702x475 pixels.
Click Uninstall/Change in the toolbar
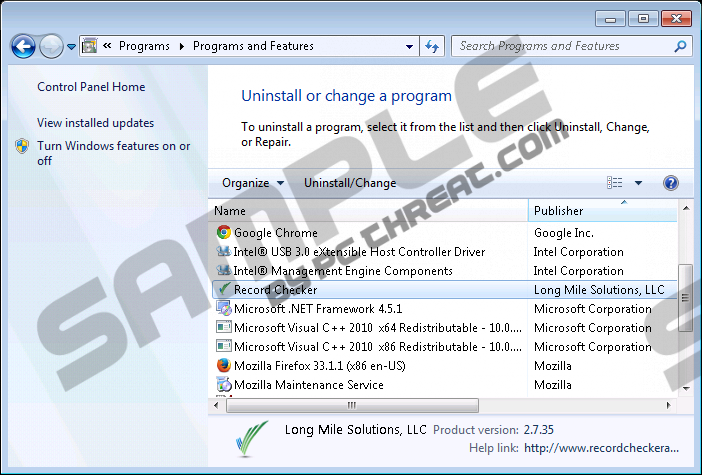pyautogui.click(x=350, y=183)
